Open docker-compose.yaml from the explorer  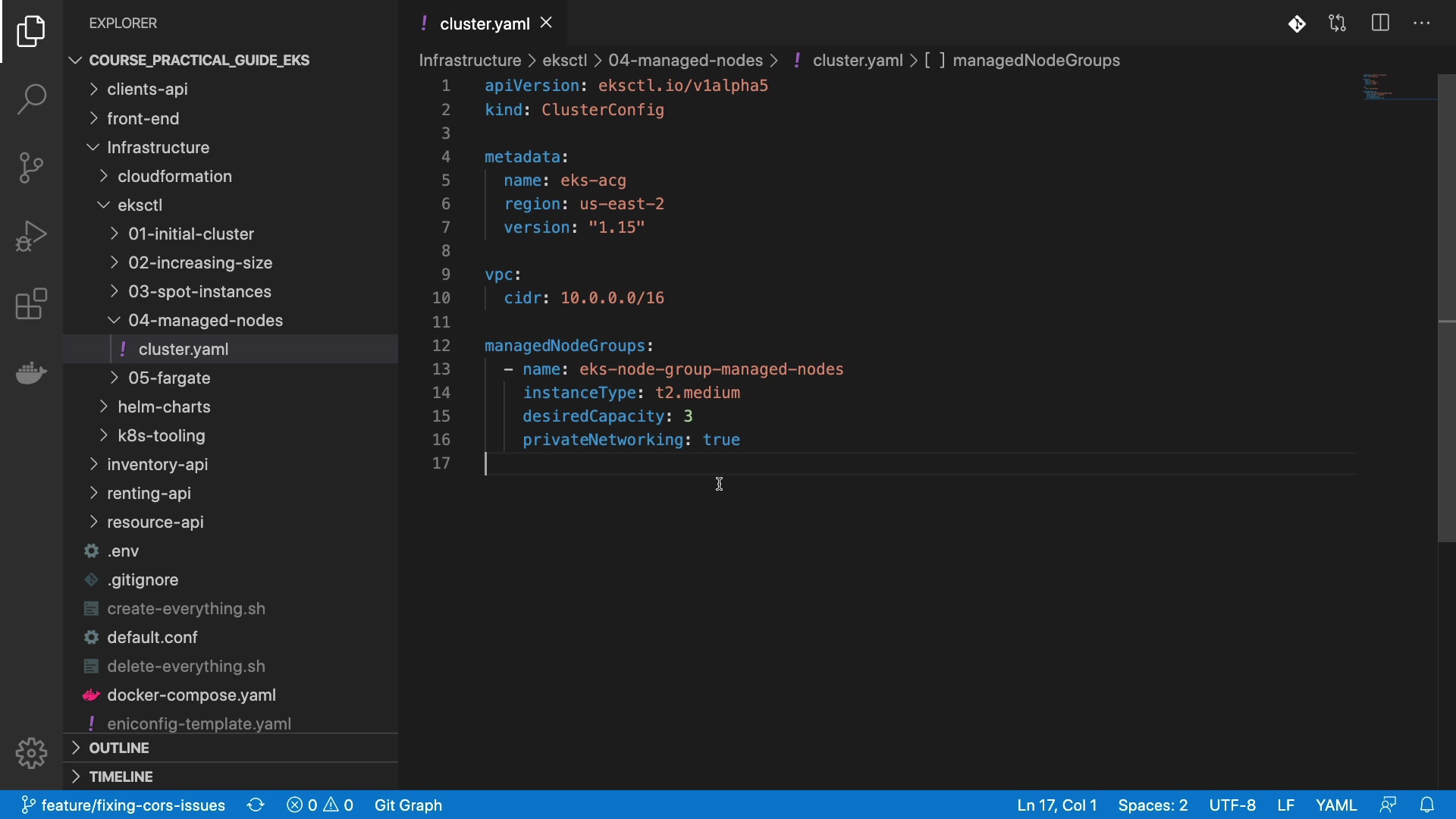pos(191,695)
